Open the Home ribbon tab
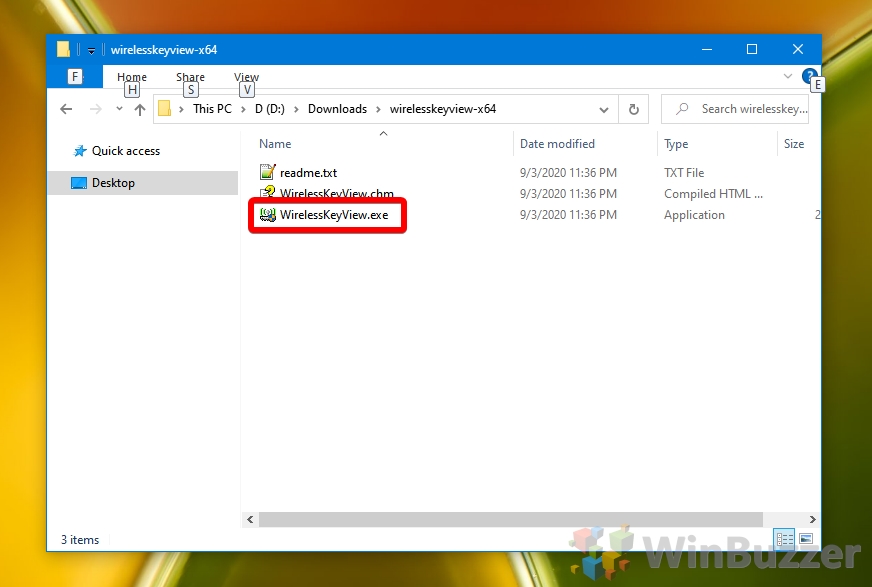Image resolution: width=872 pixels, height=587 pixels. [132, 77]
